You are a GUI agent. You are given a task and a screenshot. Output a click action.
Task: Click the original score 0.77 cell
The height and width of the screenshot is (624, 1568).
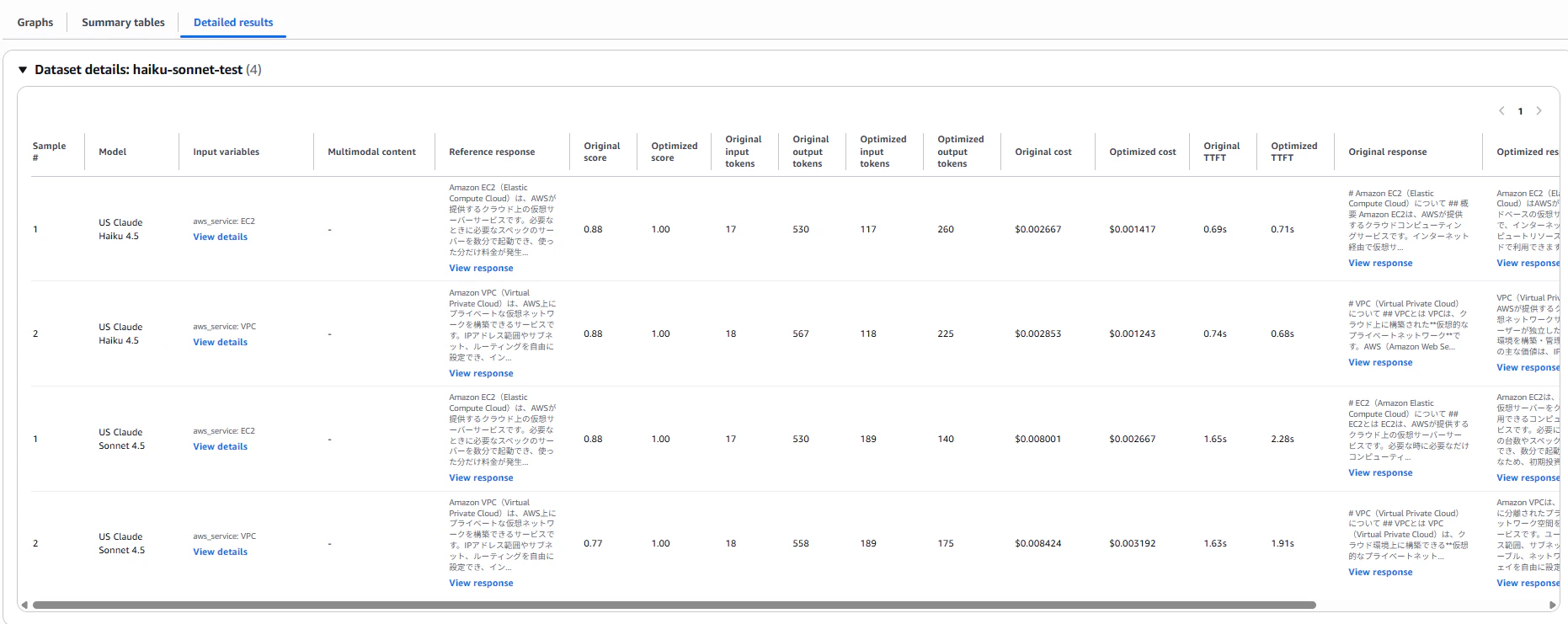click(x=593, y=543)
